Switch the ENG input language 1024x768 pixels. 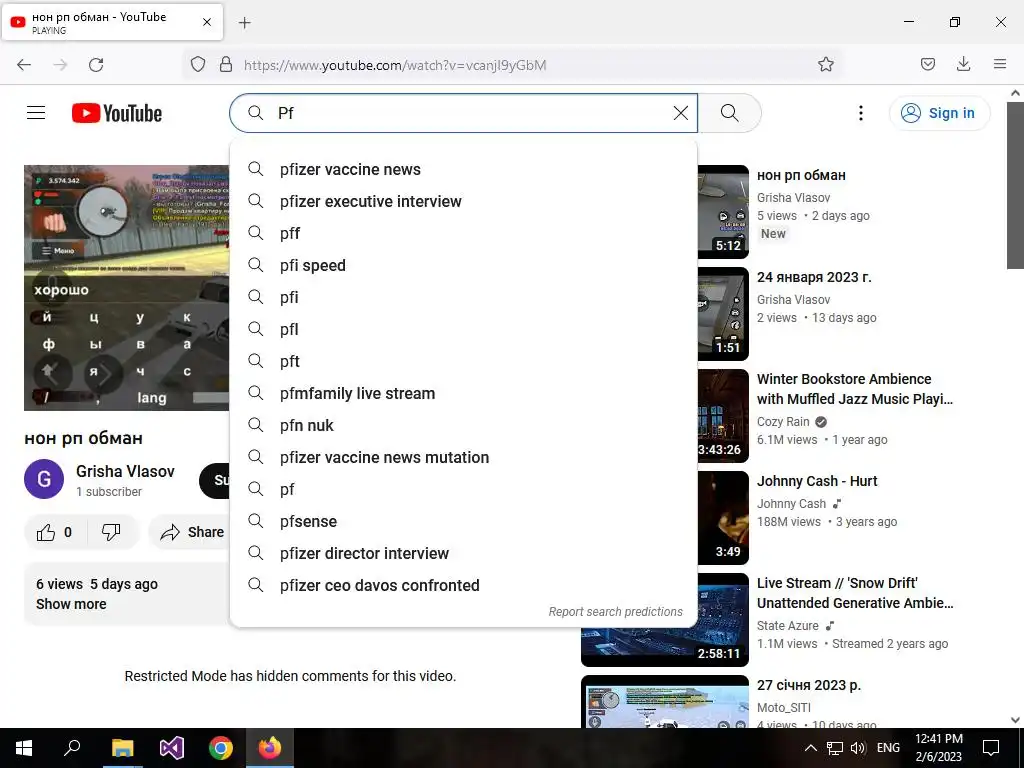(x=888, y=748)
